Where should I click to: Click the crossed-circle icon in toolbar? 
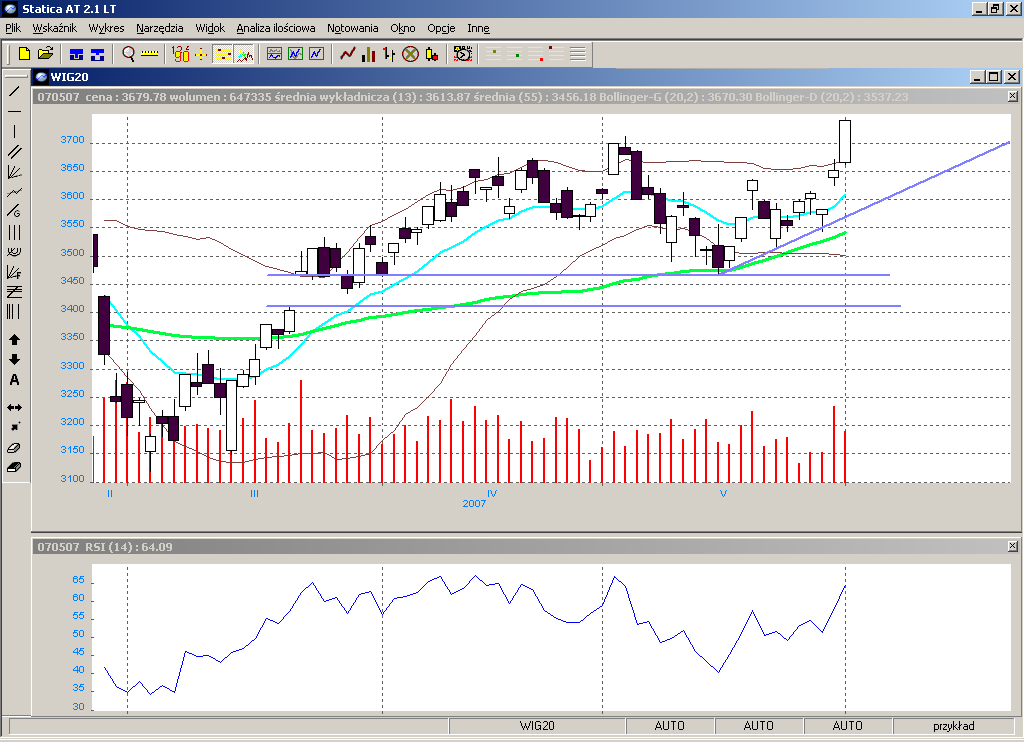410,54
